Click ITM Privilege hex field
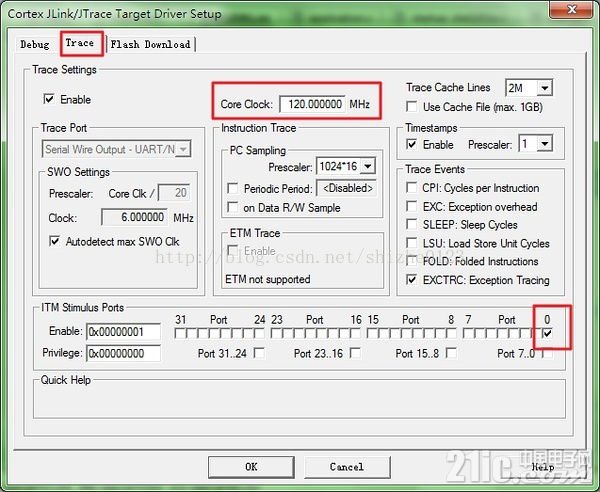Screen dimensions: 600x492 coord(124,353)
